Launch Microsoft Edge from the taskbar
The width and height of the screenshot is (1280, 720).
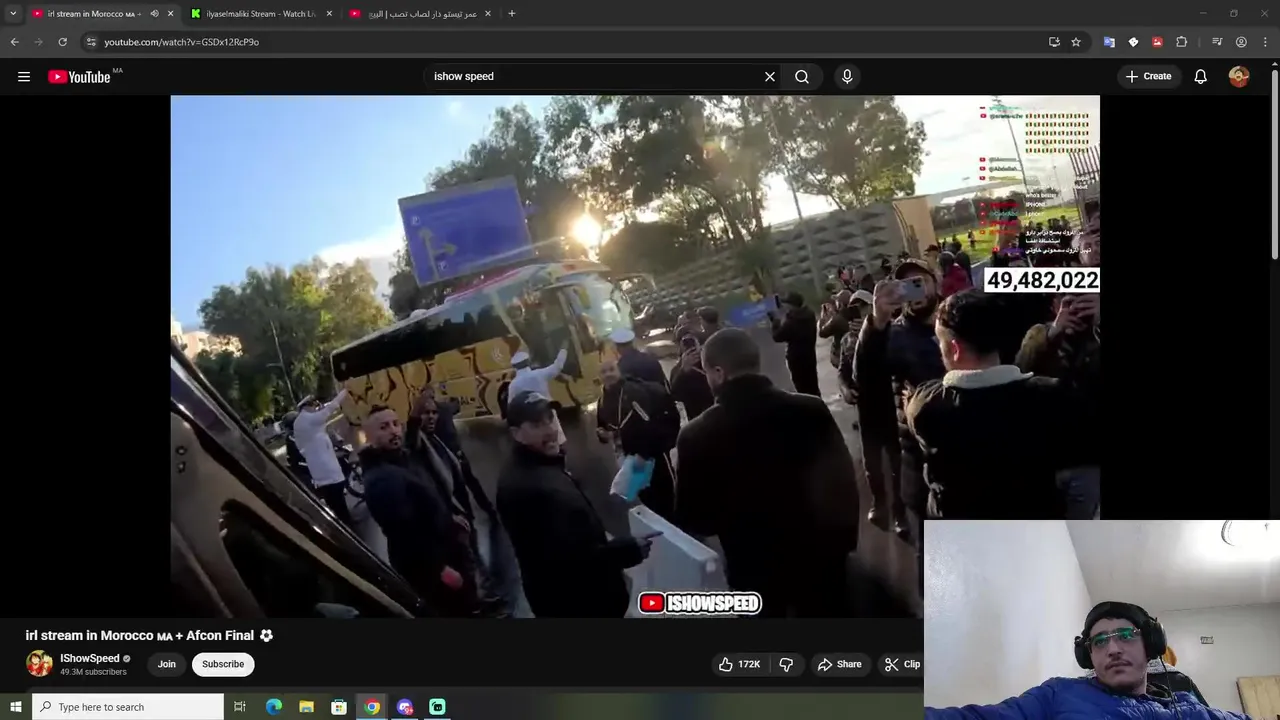click(x=274, y=707)
